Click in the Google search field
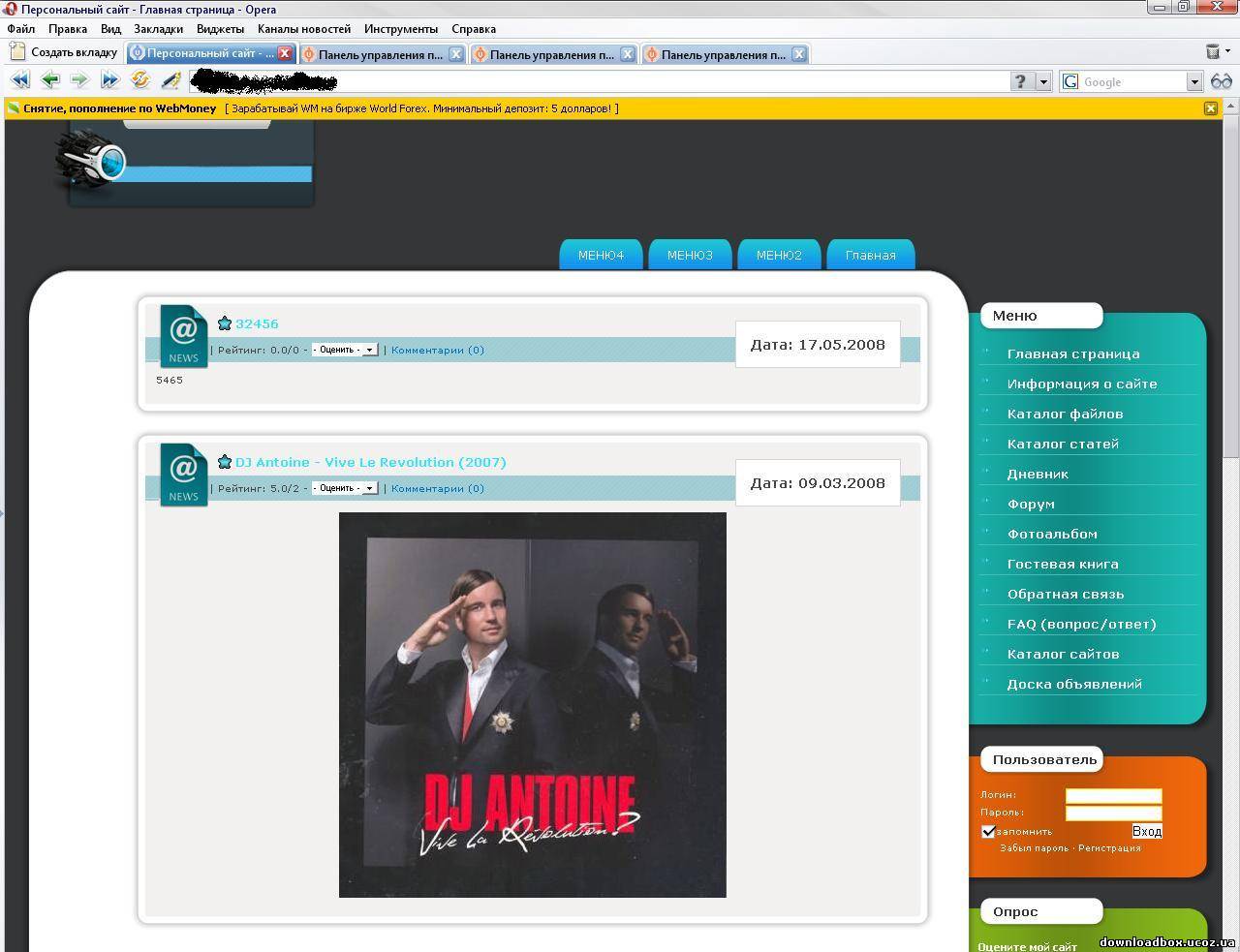This screenshot has width=1240, height=952. tap(1132, 81)
